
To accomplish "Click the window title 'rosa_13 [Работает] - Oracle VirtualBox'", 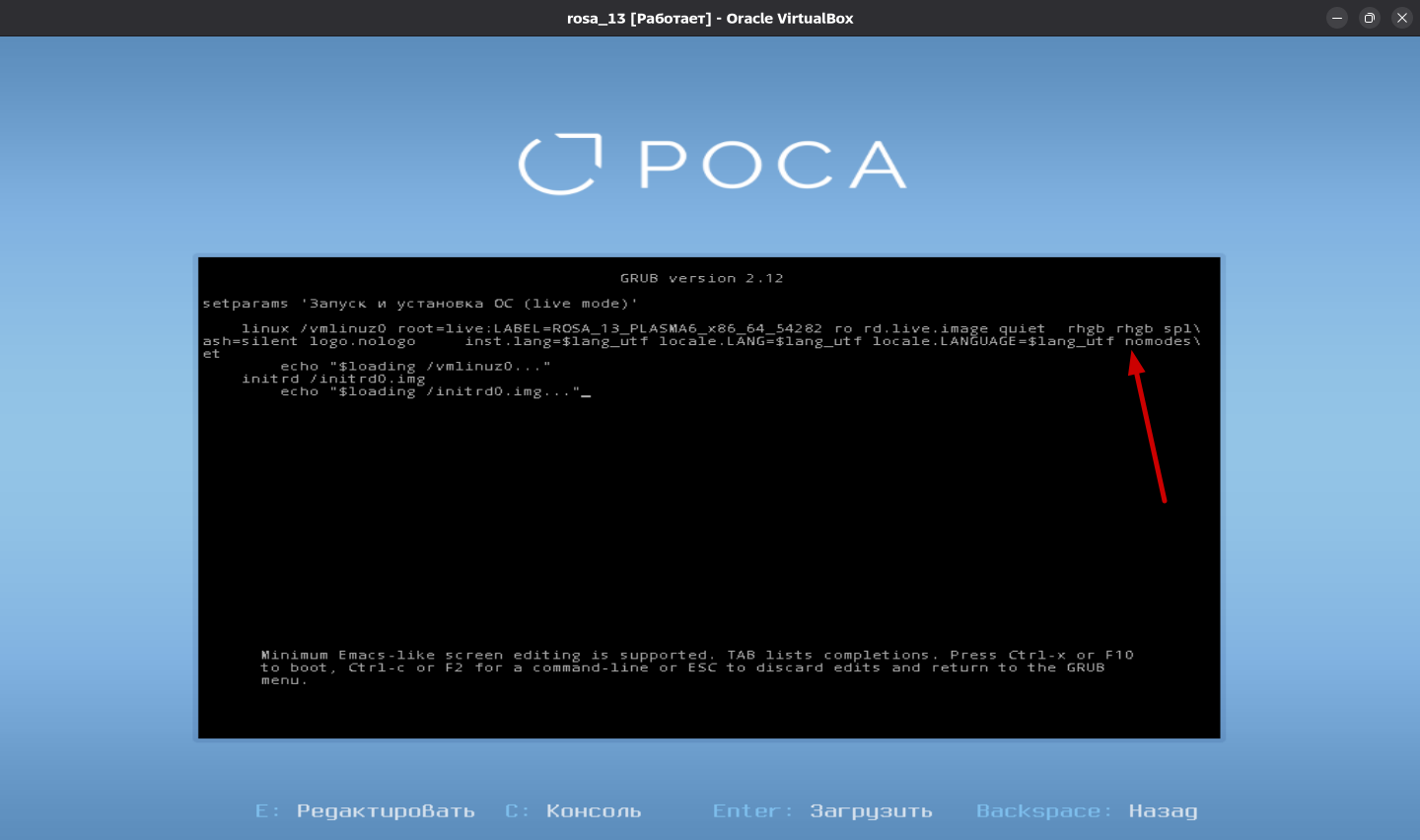I will pos(710,18).
